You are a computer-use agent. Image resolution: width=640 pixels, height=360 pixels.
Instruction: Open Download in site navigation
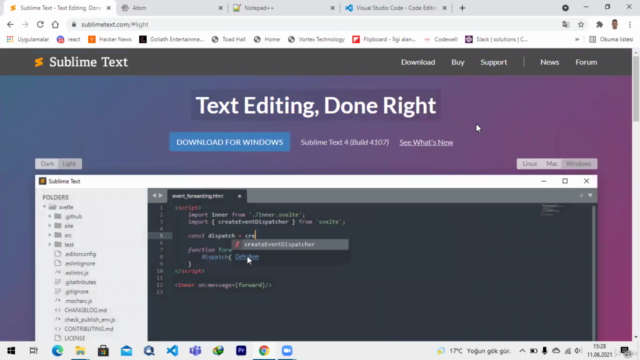click(x=418, y=62)
